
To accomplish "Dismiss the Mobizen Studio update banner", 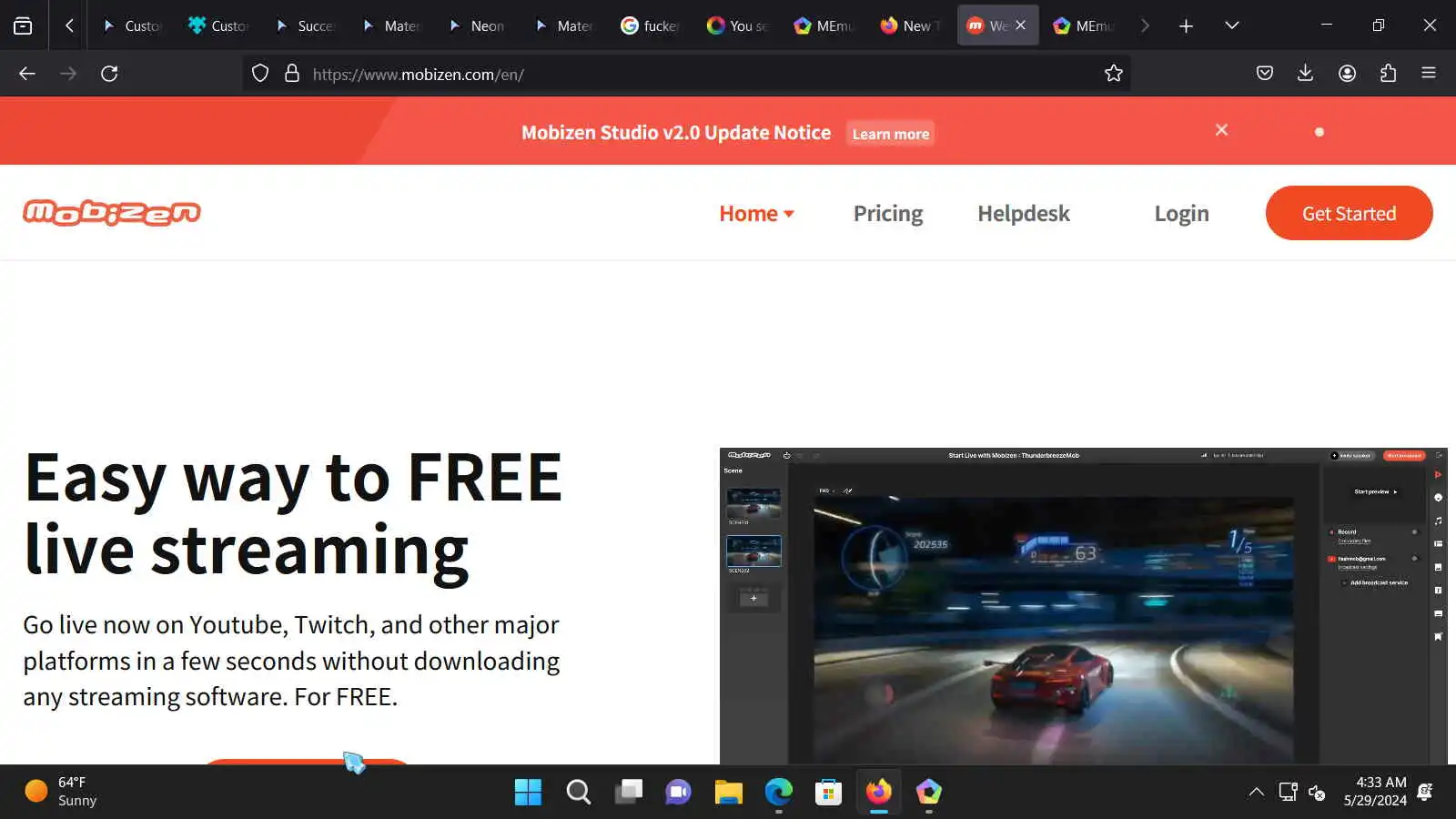I will click(x=1222, y=130).
